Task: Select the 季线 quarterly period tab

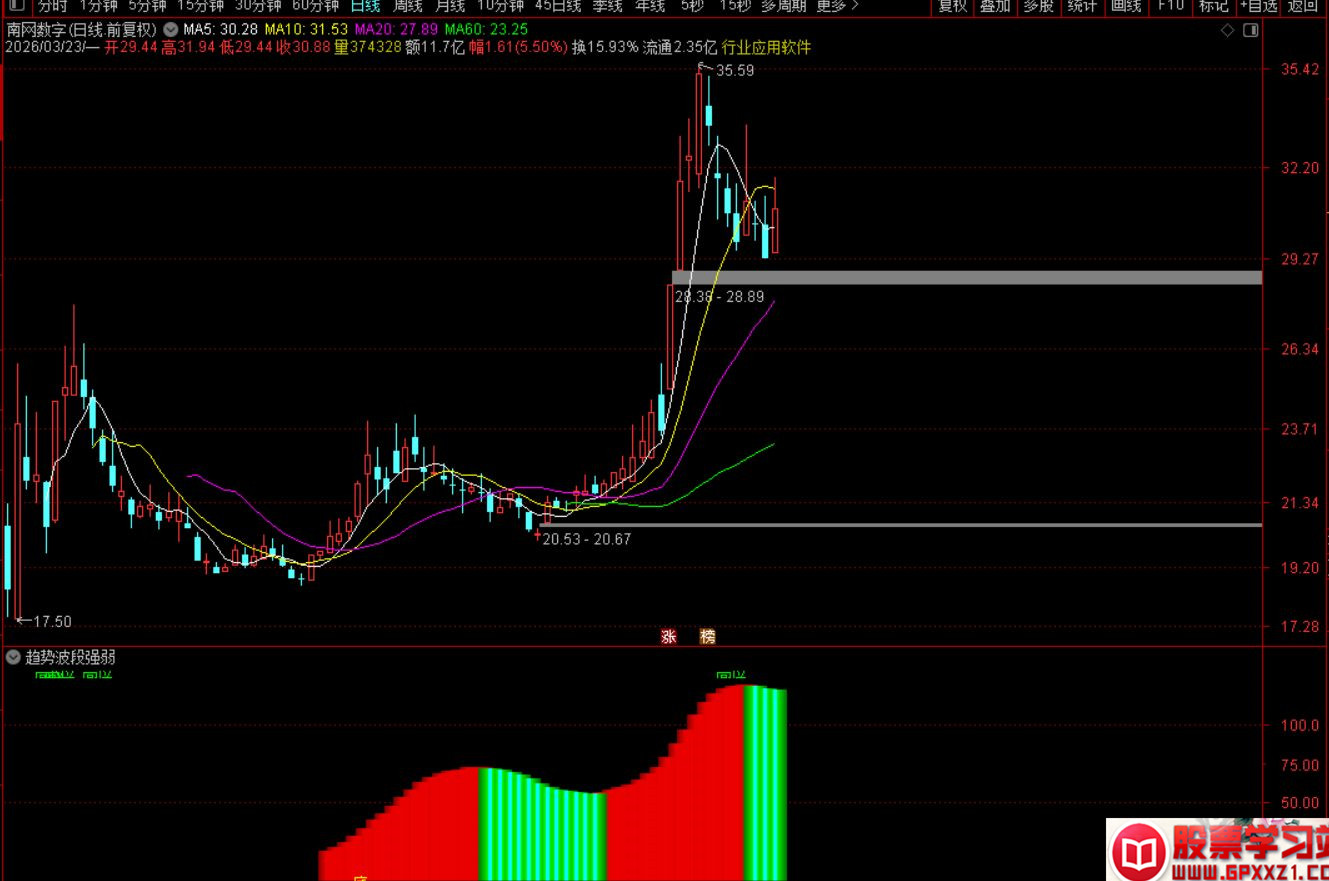Action: pyautogui.click(x=607, y=6)
